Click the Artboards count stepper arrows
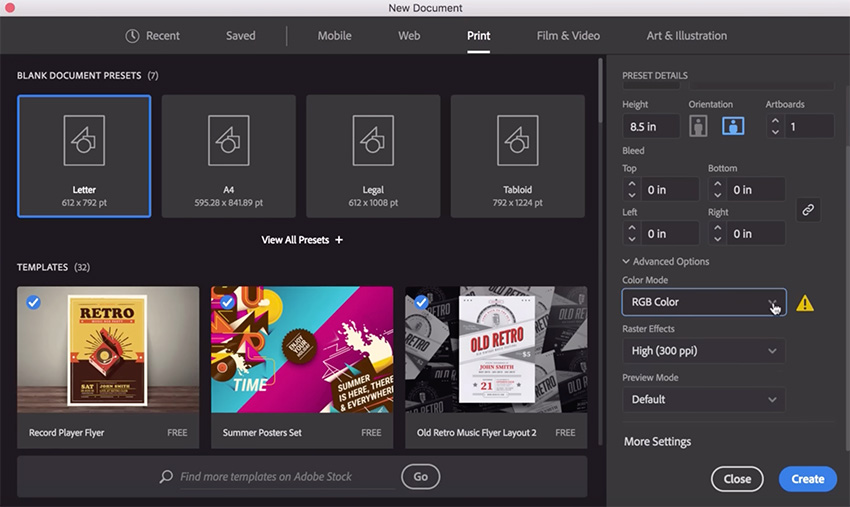This screenshot has height=507, width=850. (x=775, y=127)
